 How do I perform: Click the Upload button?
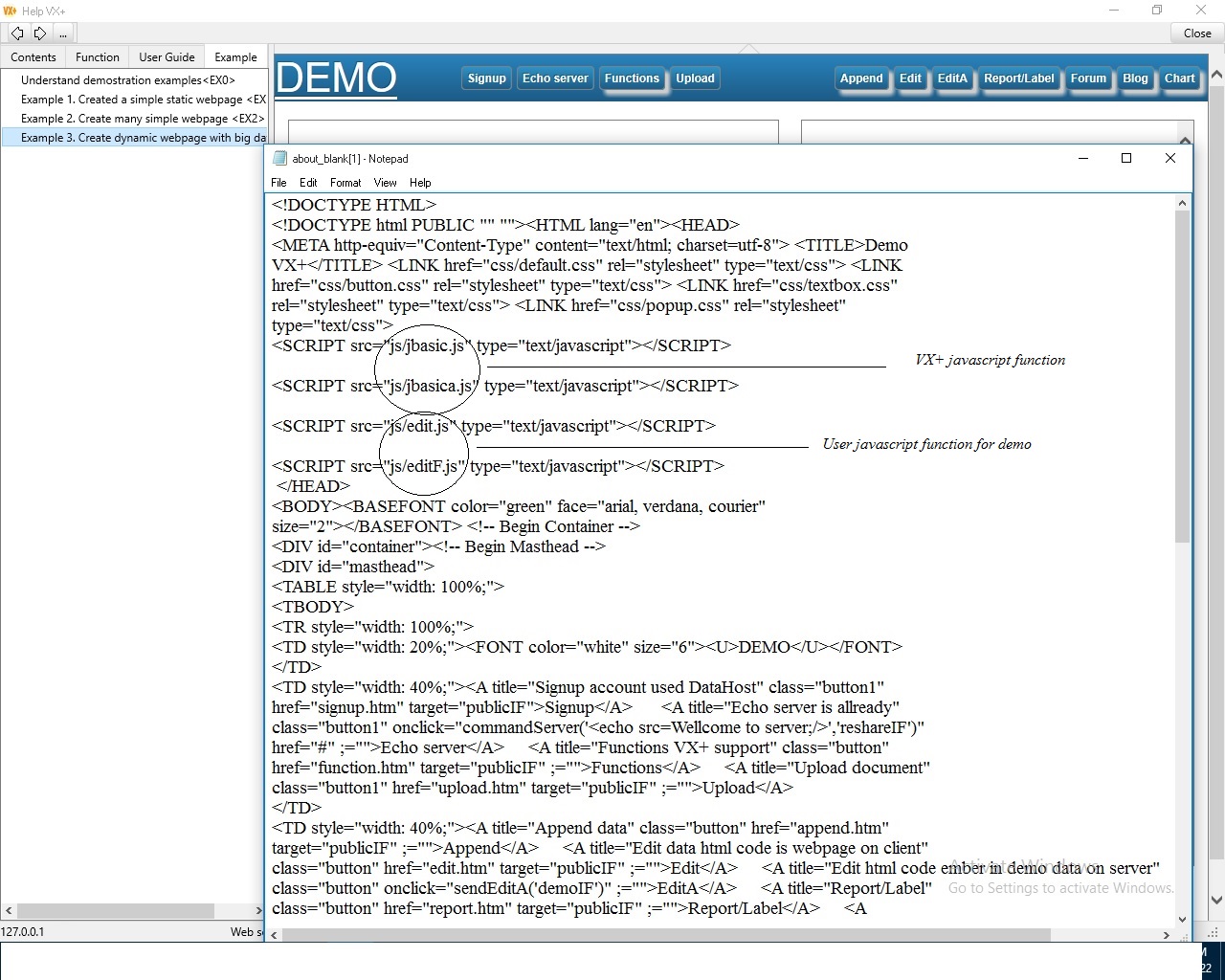(x=695, y=78)
